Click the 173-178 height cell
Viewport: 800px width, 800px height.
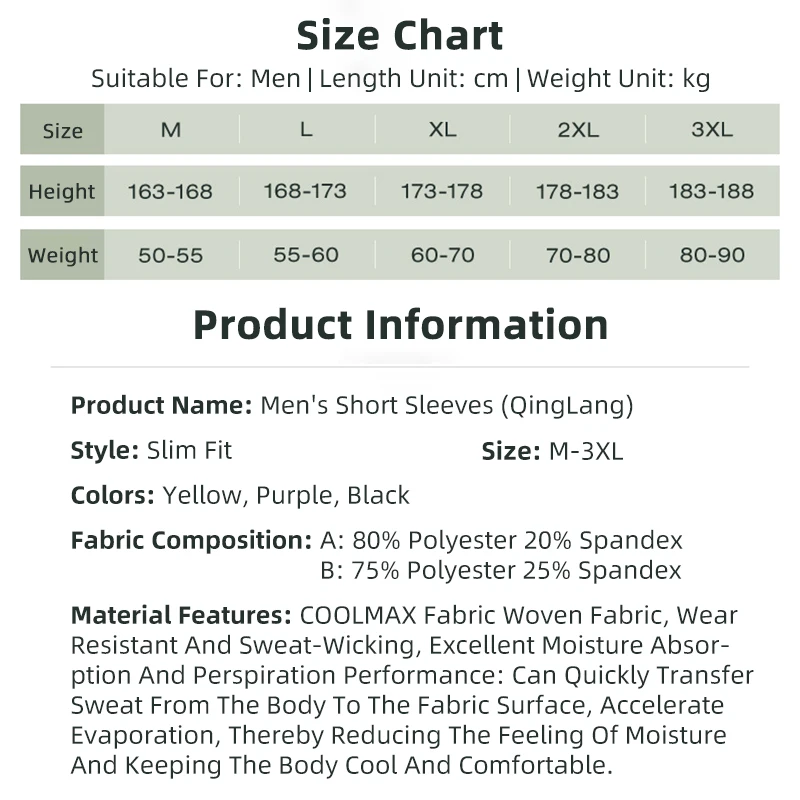click(442, 191)
